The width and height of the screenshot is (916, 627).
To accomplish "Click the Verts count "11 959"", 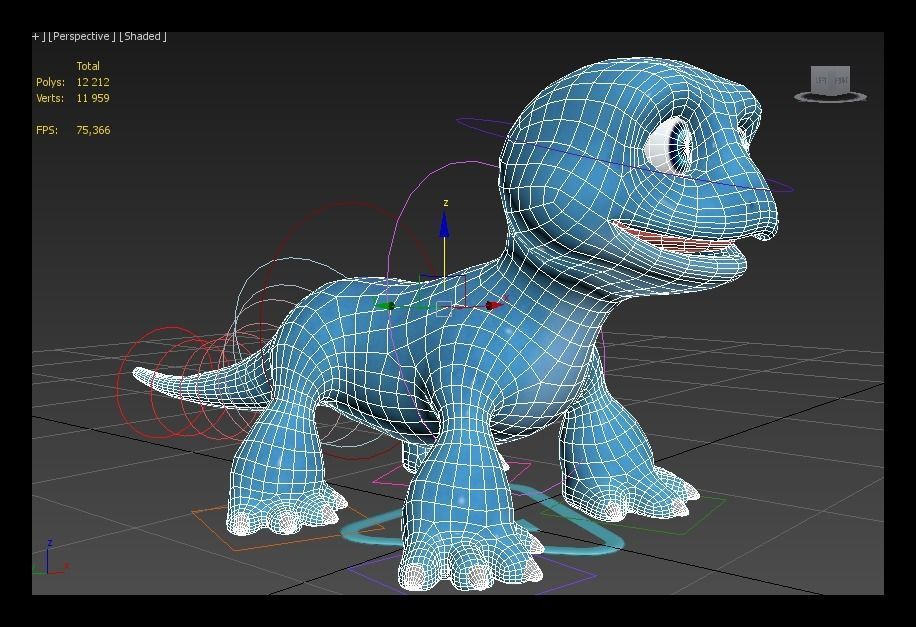I will tap(93, 98).
